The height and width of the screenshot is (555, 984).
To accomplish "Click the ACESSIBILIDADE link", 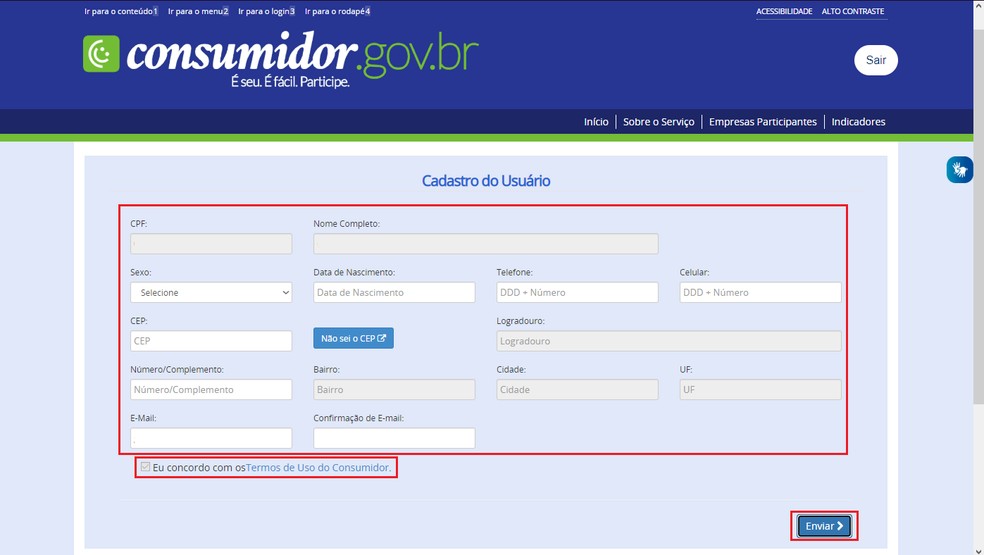I will (784, 11).
